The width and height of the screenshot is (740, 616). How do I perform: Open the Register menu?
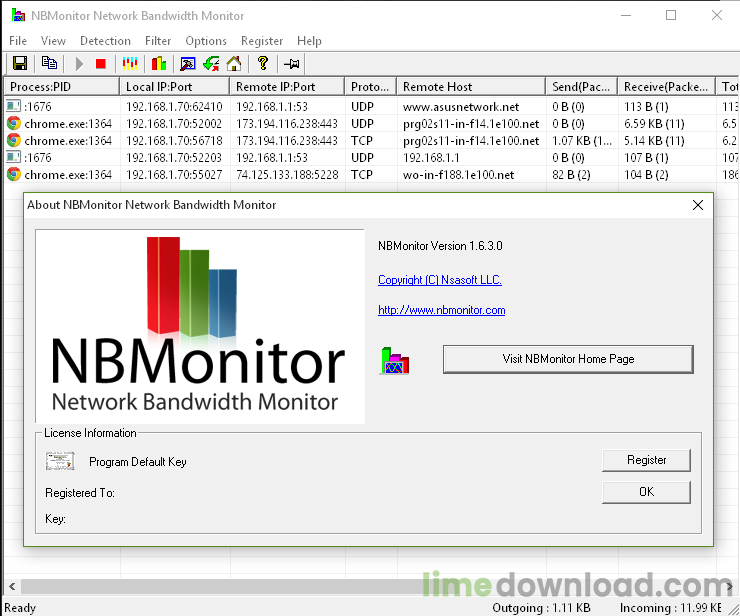[262, 41]
